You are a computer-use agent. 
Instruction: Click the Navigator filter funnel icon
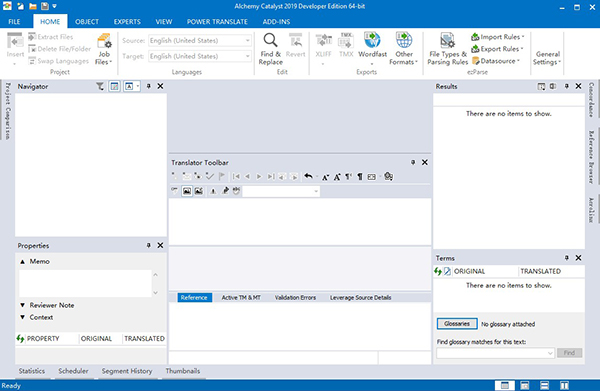99,86
